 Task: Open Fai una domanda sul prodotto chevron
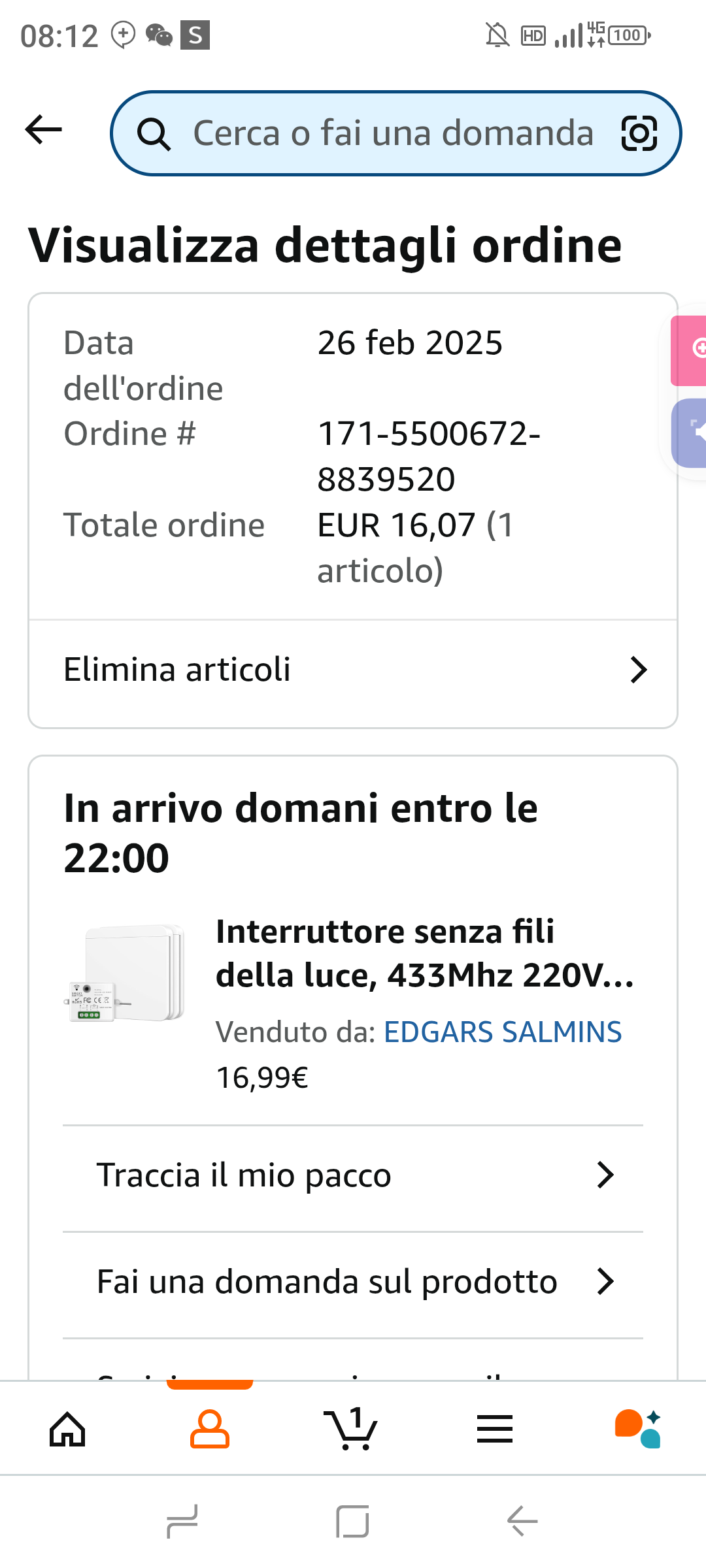click(x=605, y=1282)
